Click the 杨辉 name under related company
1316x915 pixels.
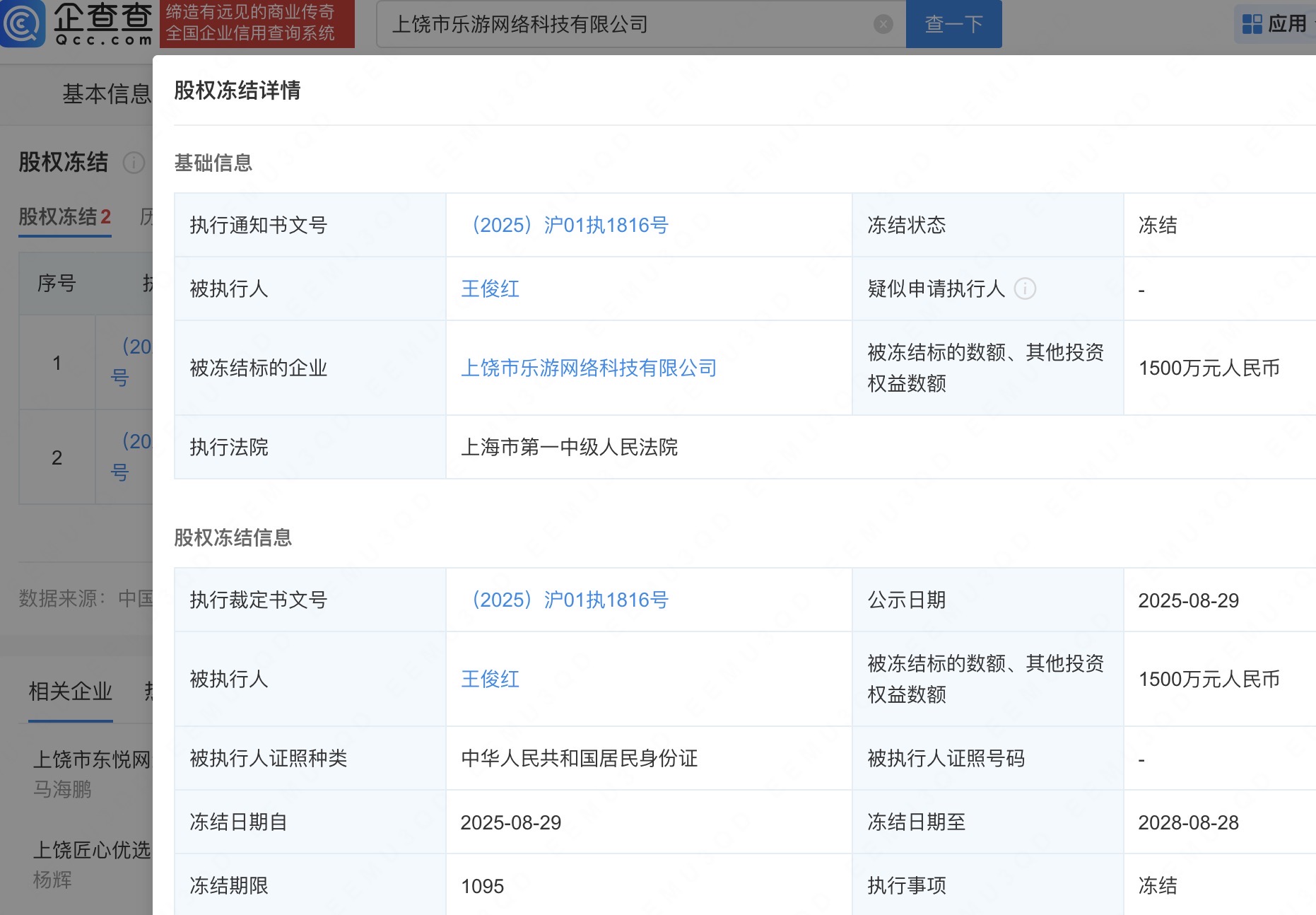coord(52,880)
